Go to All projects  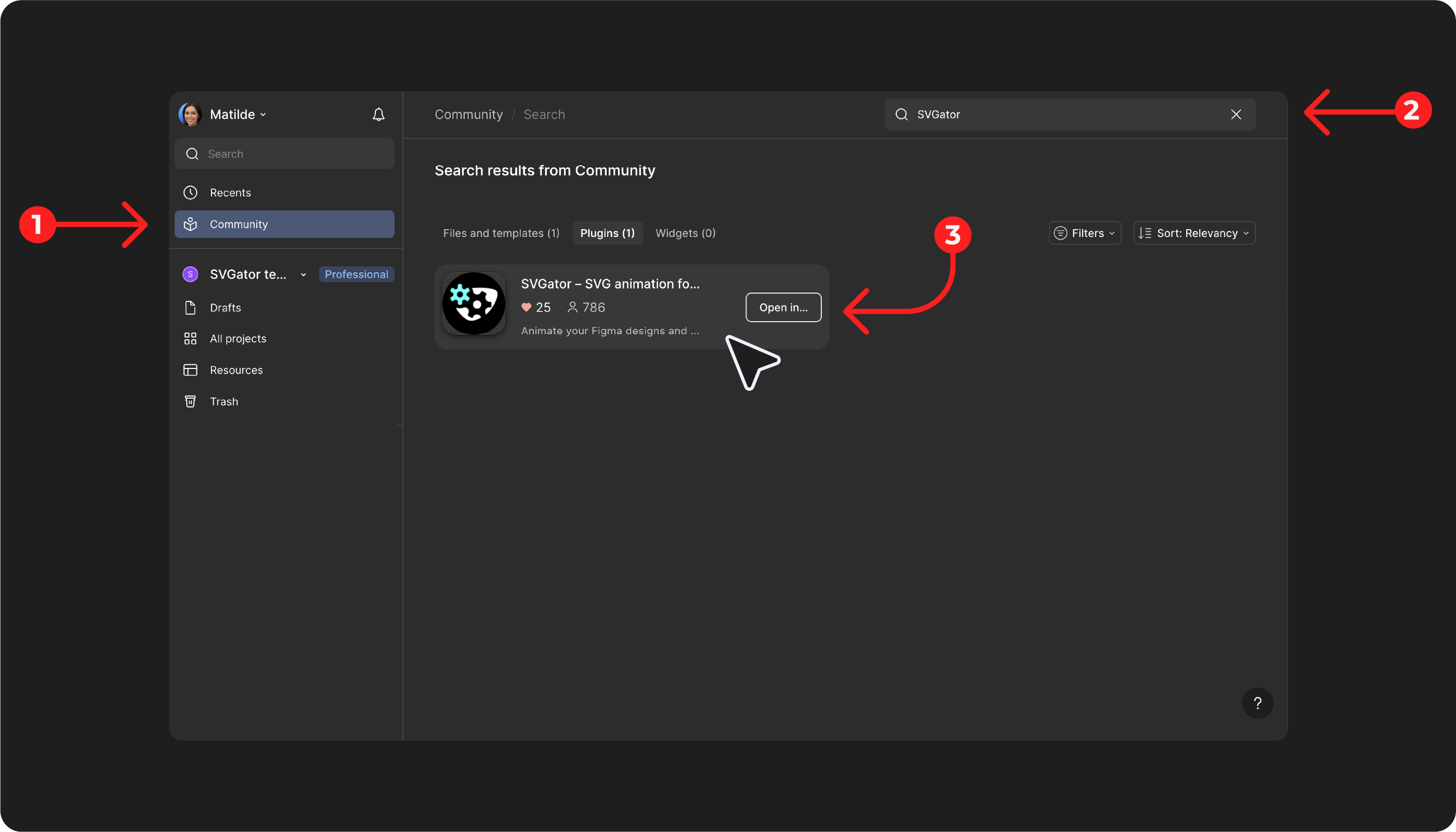[238, 338]
